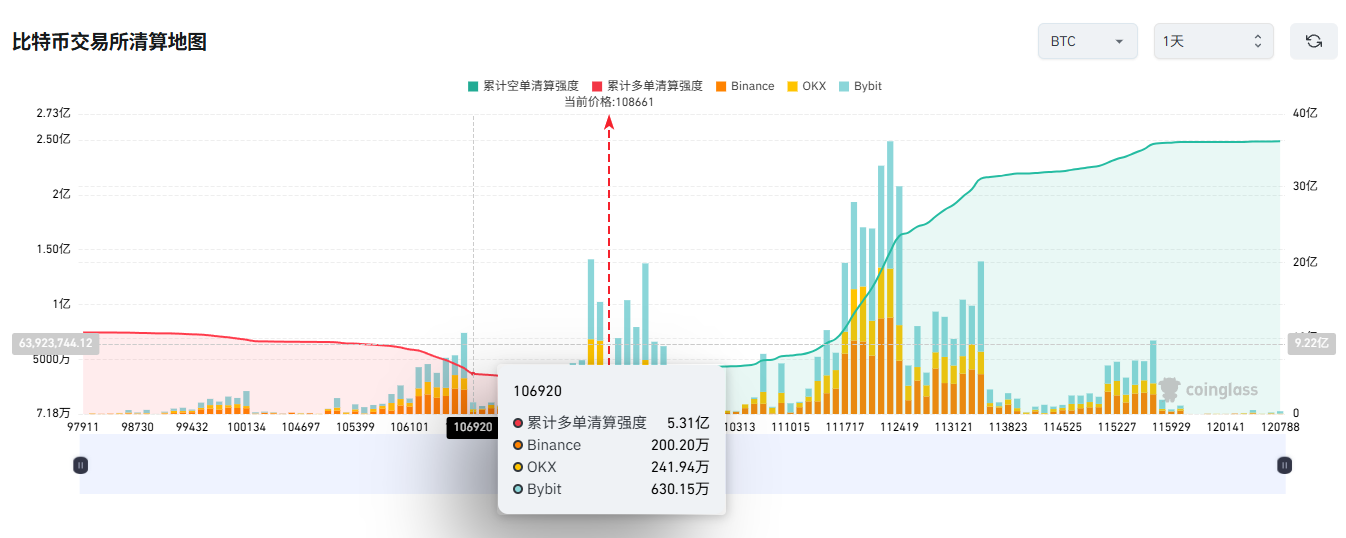
Task: Select the highlighted 106920 x-axis label
Action: (473, 426)
